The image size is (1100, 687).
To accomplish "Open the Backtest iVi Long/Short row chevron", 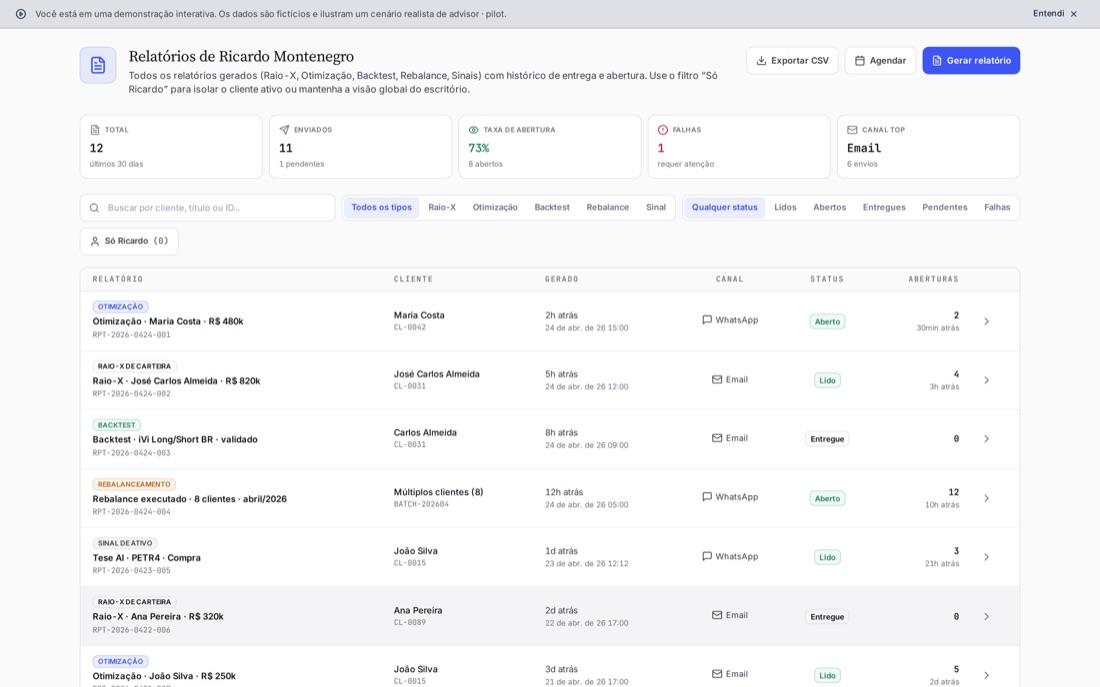I will click(x=986, y=439).
